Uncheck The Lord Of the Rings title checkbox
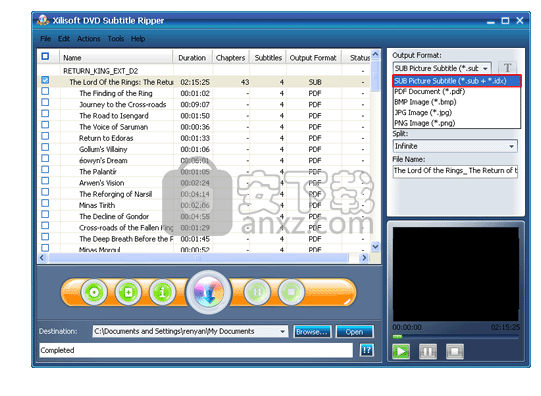Screen dimensions: 541x396 45,80
